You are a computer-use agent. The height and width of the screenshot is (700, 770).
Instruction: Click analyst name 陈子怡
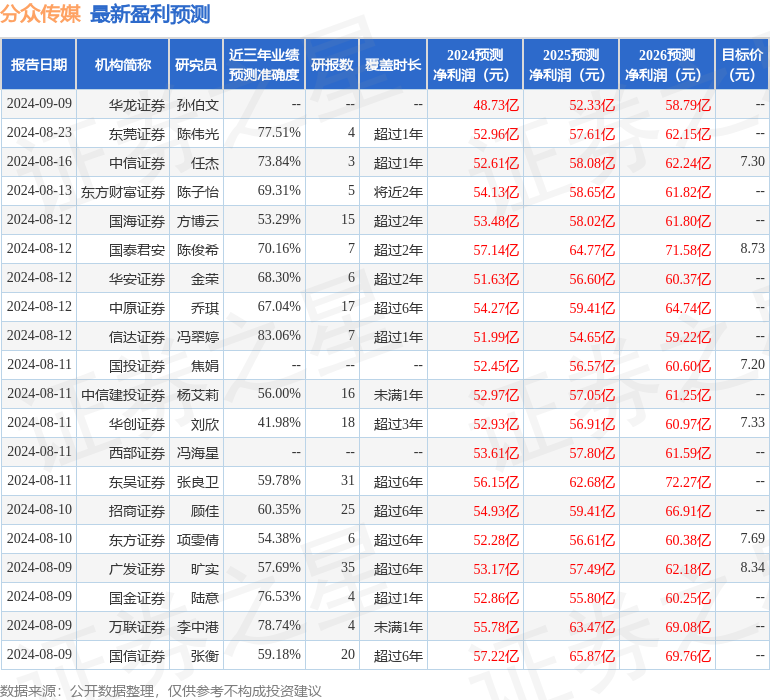pyautogui.click(x=197, y=192)
